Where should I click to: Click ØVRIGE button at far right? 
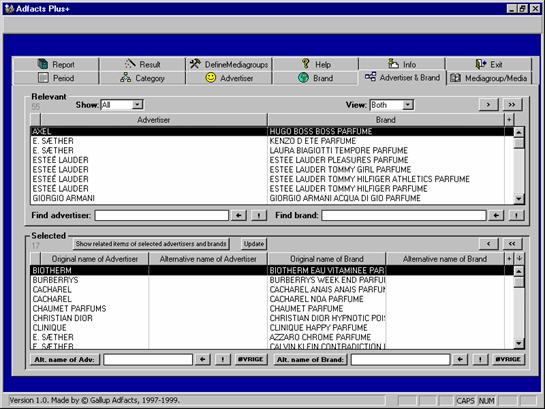(x=508, y=359)
